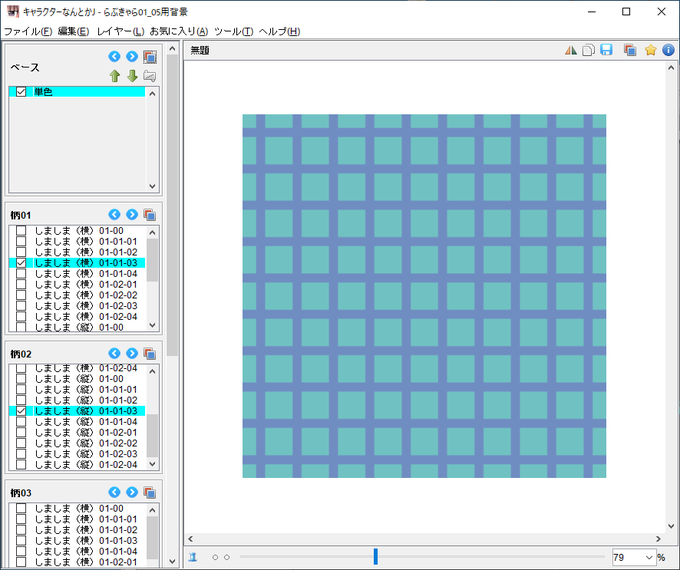The image size is (680, 570).
Task: Check しましま（縦）01-01-04 in 柄02
Action: (21, 422)
